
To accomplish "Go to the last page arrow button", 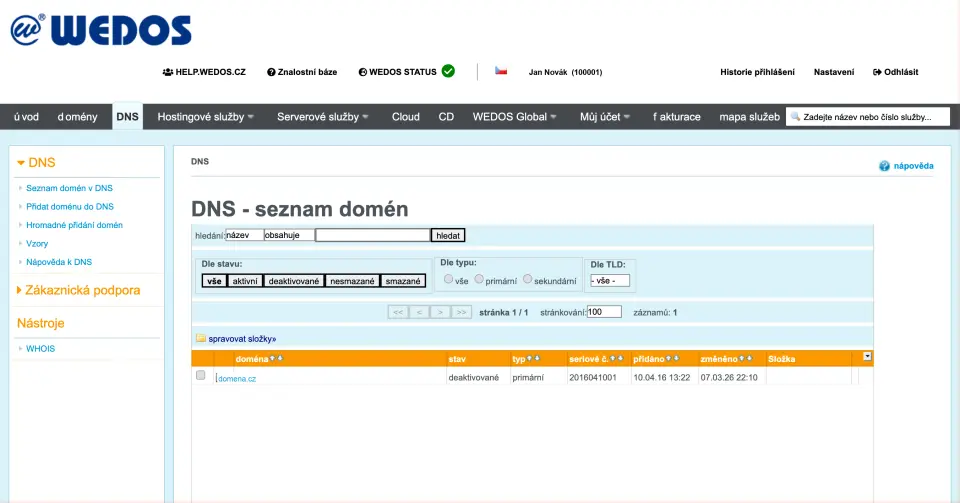I will pyautogui.click(x=461, y=312).
